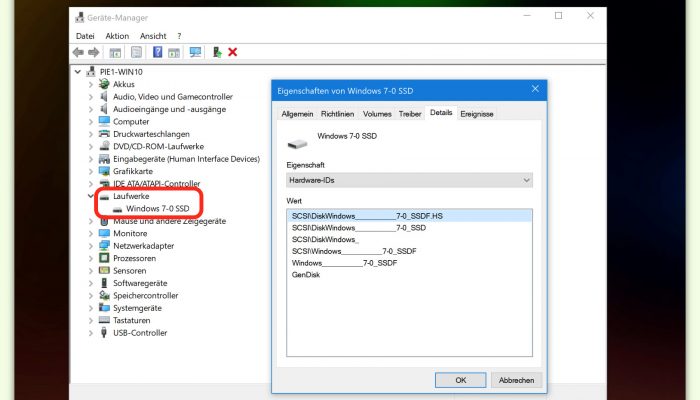Click the show console tree toolbar icon

(115, 52)
